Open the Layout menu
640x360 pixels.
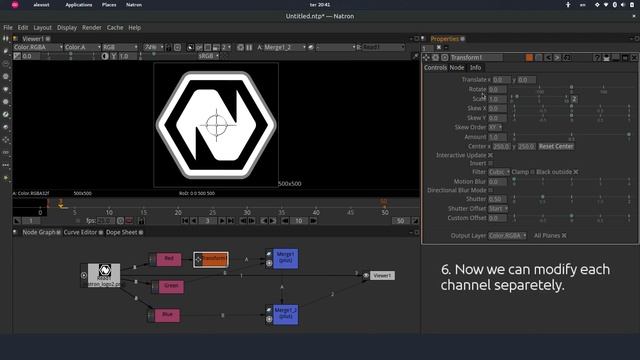(42, 27)
